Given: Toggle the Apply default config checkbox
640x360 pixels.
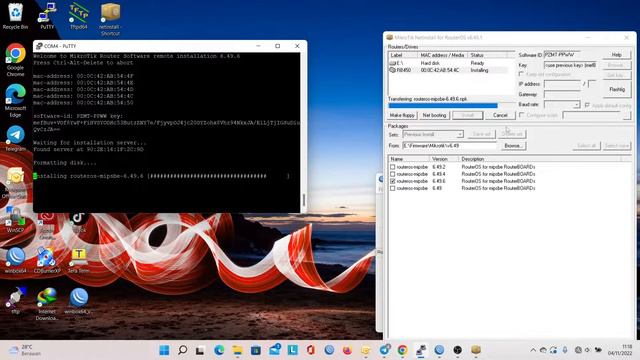Looking at the screenshot, I should [587, 105].
